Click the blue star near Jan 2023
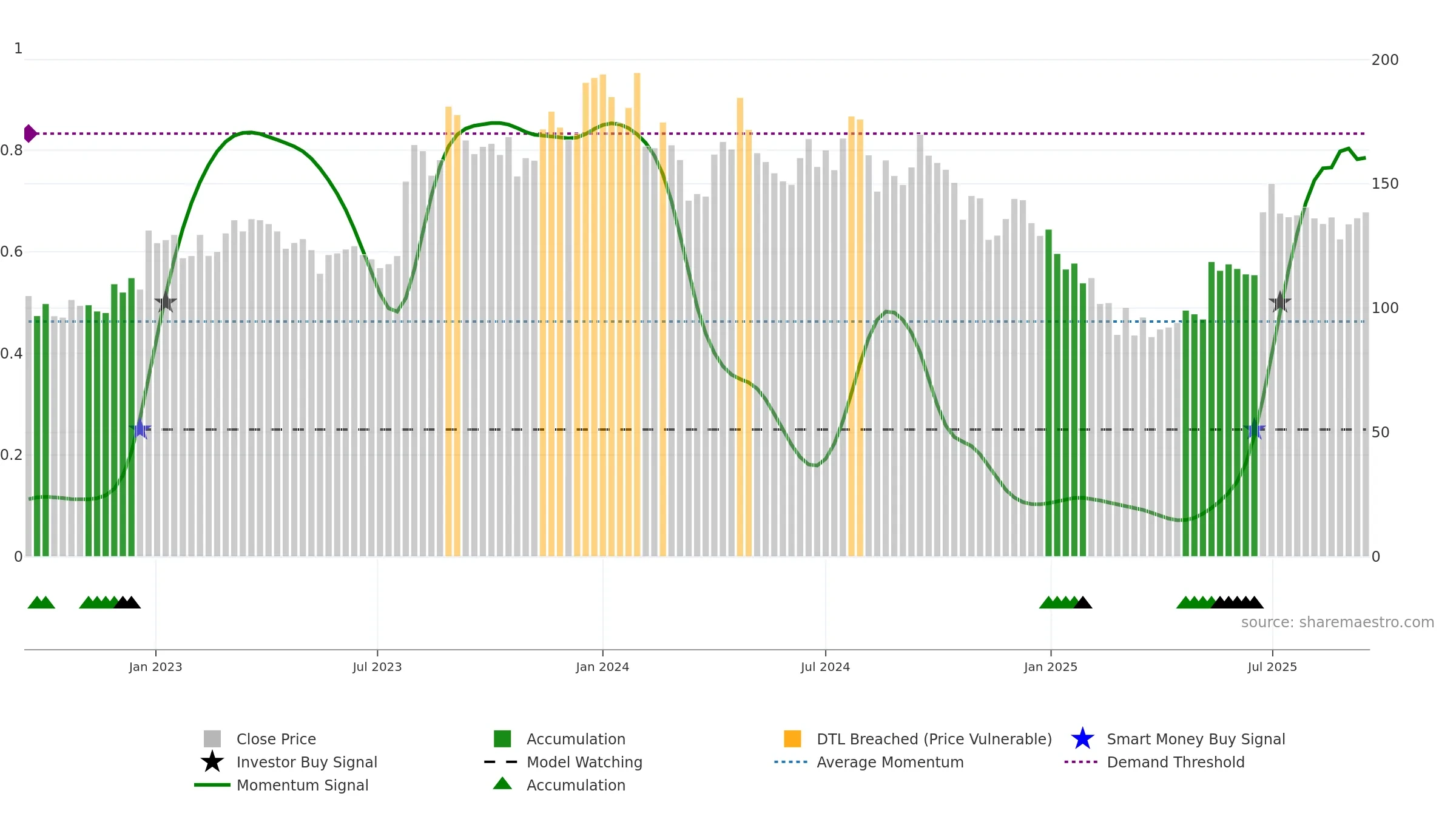The width and height of the screenshot is (1456, 819). [140, 429]
